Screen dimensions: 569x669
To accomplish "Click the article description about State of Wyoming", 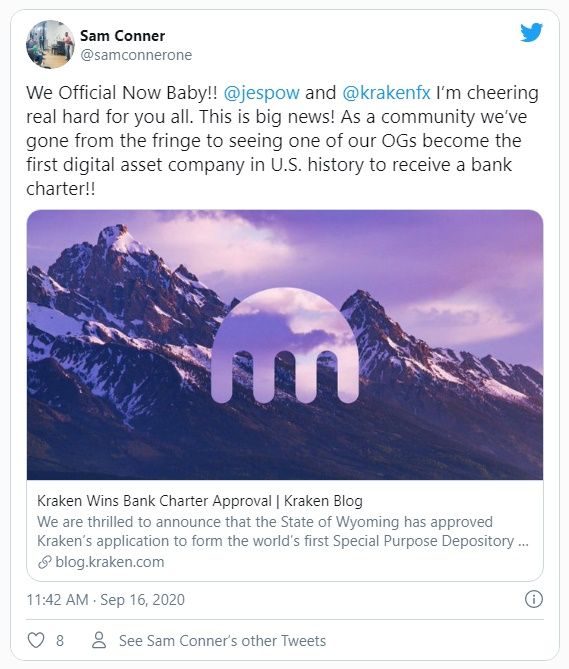I will 283,531.
